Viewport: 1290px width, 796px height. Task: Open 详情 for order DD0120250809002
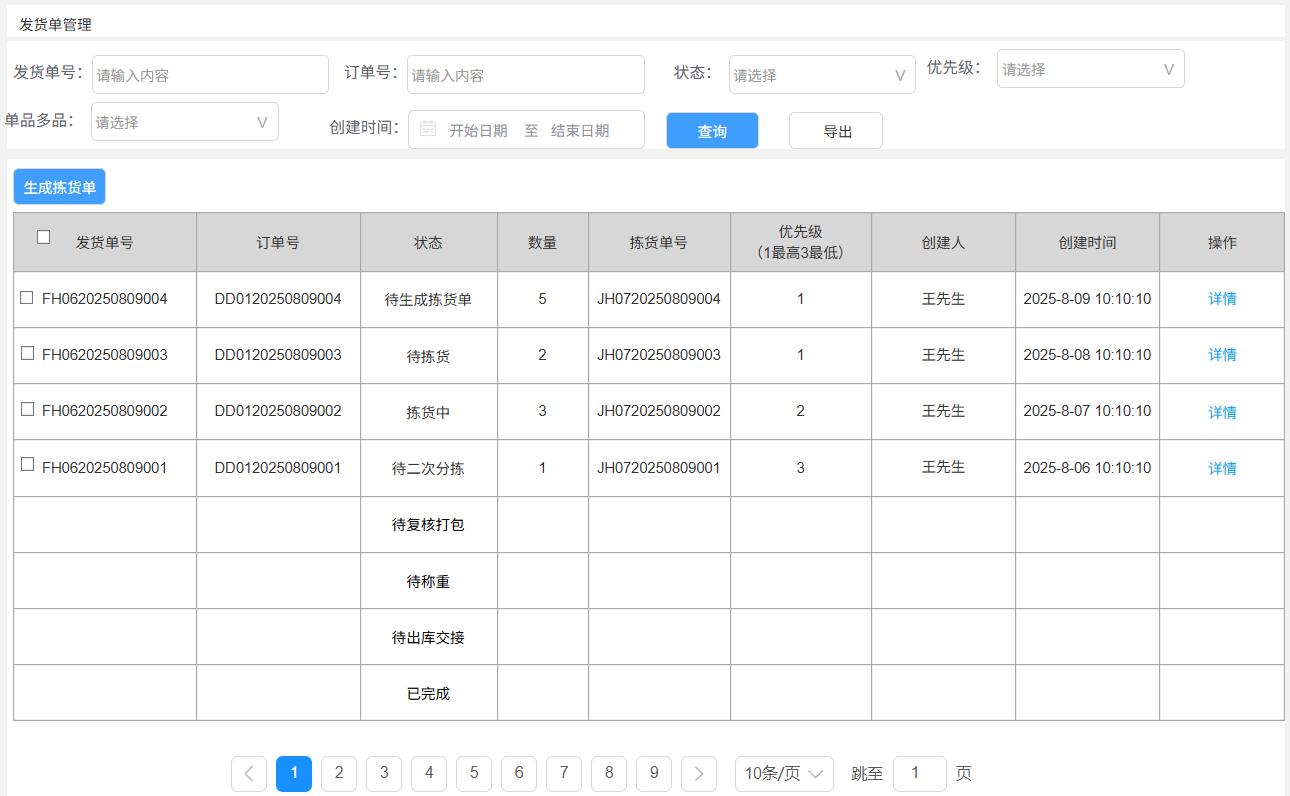point(1222,412)
